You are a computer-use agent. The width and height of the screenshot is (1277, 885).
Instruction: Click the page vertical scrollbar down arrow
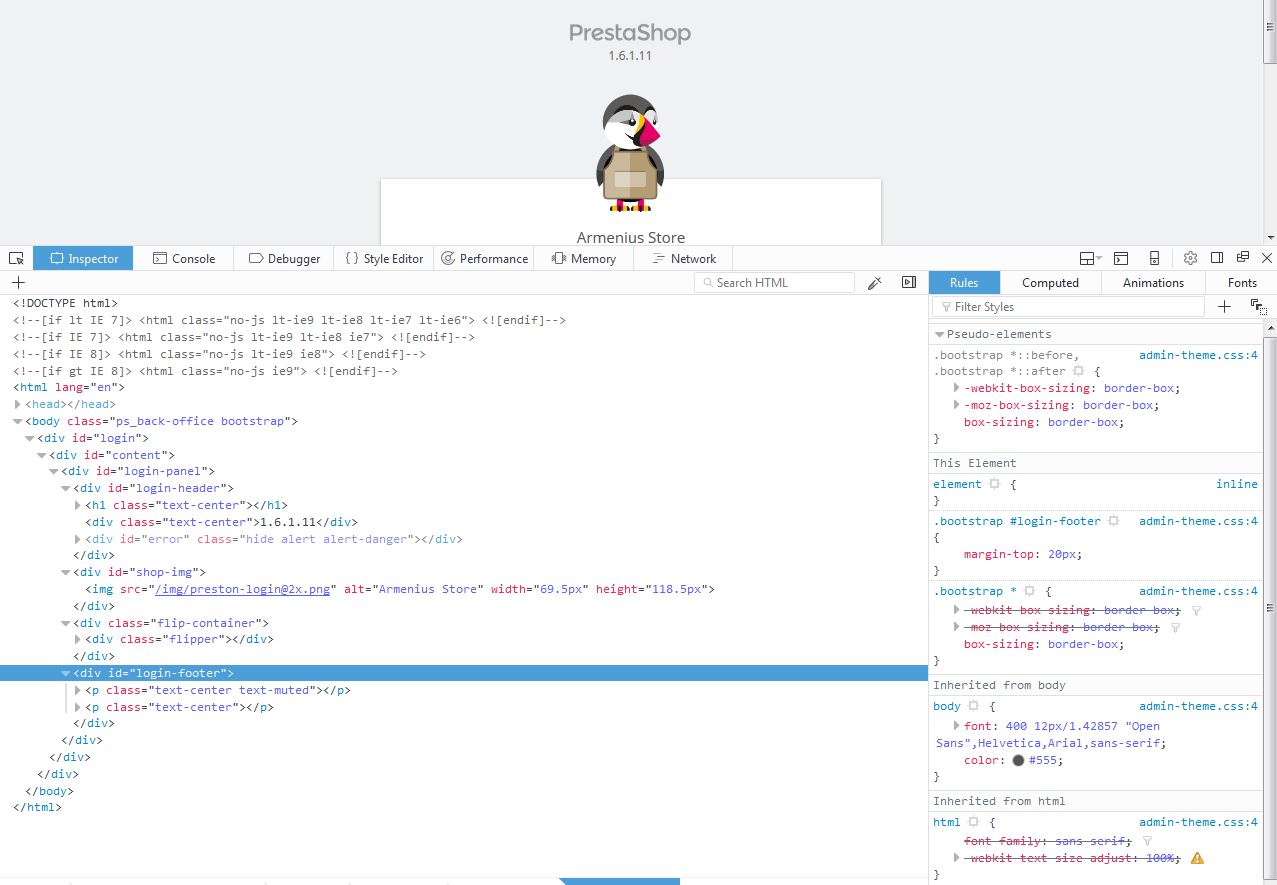[1270, 238]
